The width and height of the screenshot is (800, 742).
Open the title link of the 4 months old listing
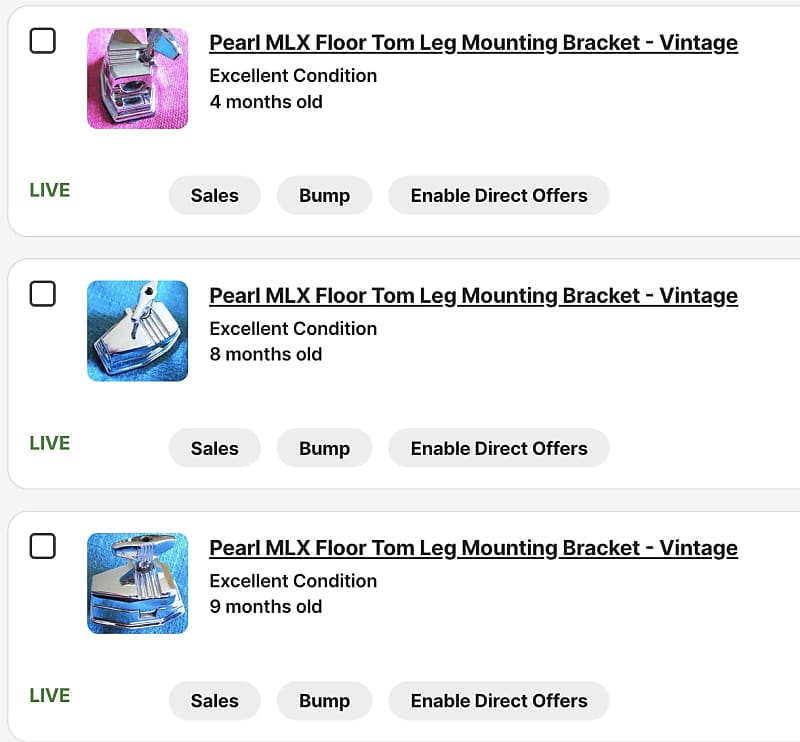[x=473, y=43]
